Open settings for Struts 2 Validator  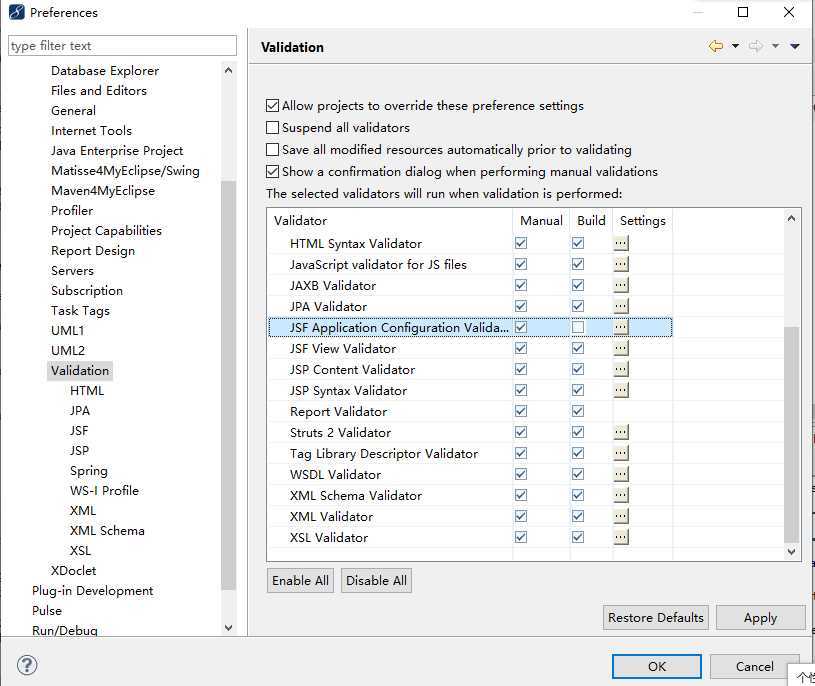(621, 432)
